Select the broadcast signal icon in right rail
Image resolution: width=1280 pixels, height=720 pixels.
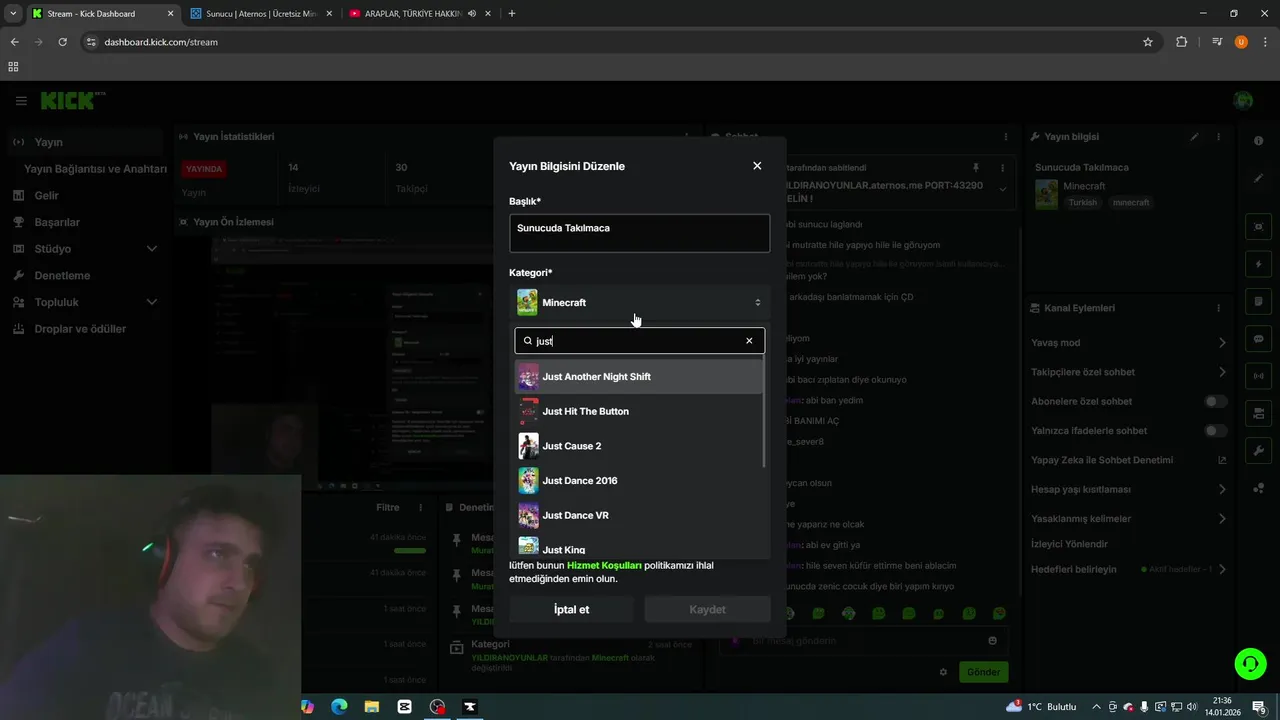click(1259, 376)
